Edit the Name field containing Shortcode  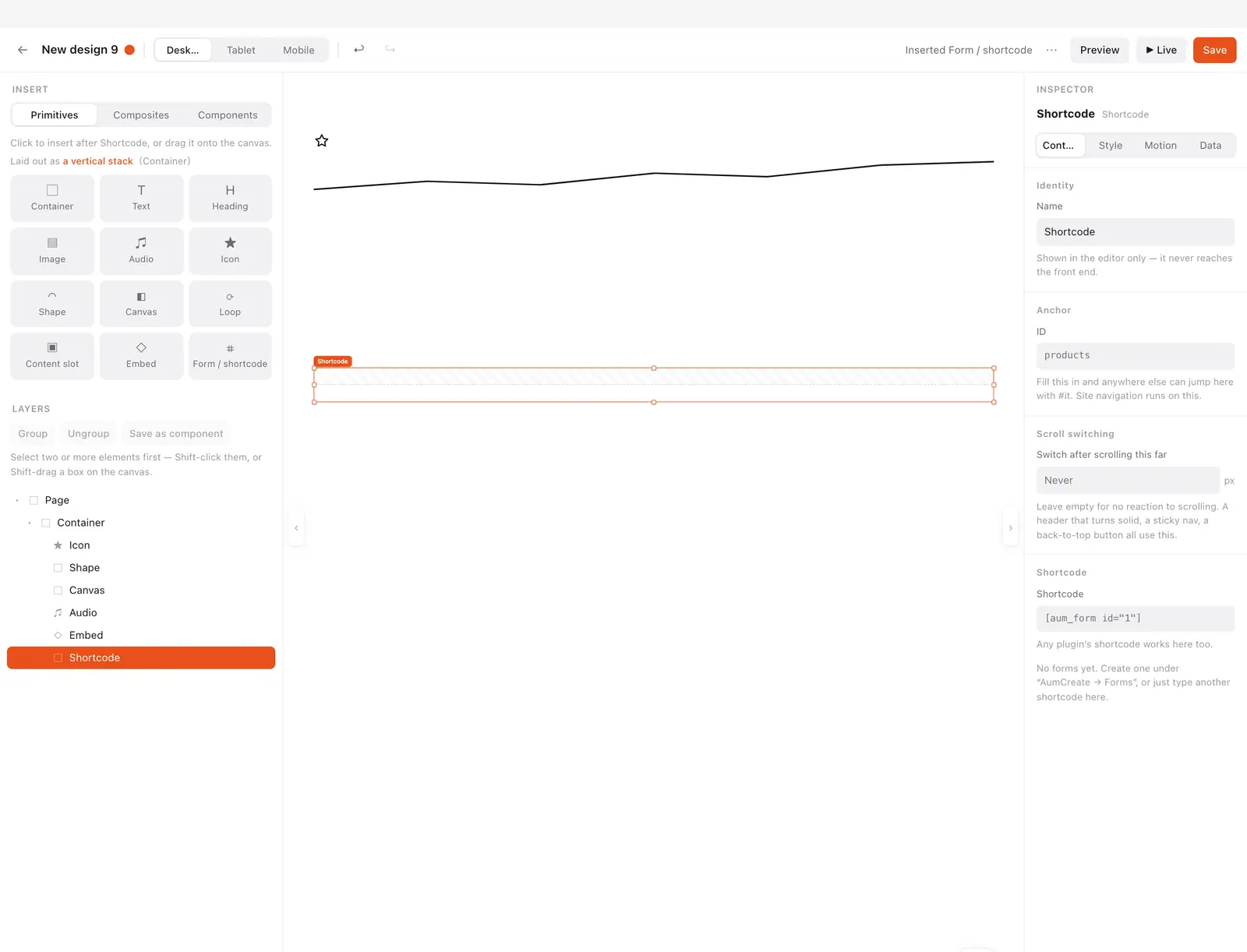coord(1136,232)
